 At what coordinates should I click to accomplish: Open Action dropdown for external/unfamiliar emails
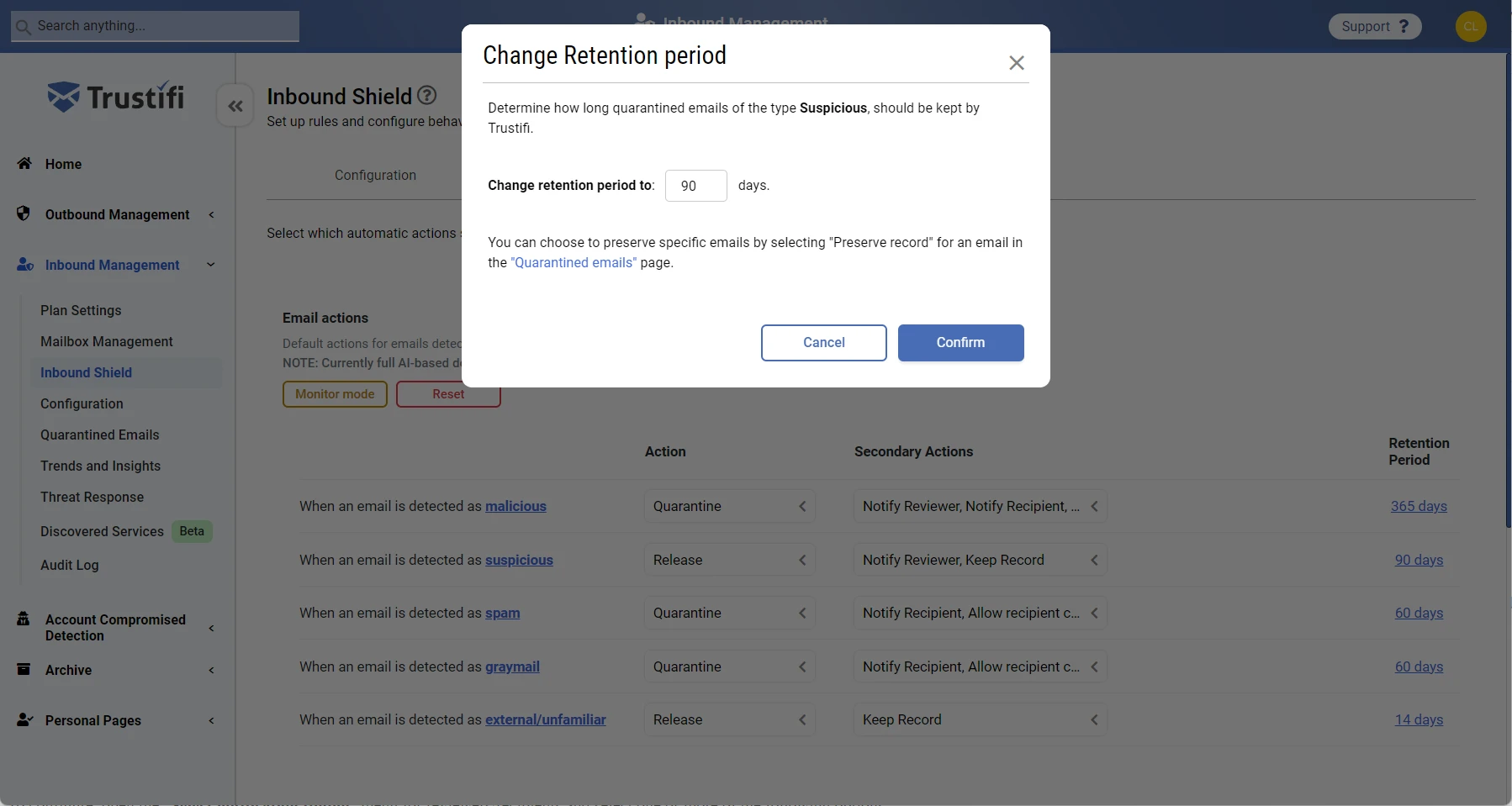pos(729,719)
